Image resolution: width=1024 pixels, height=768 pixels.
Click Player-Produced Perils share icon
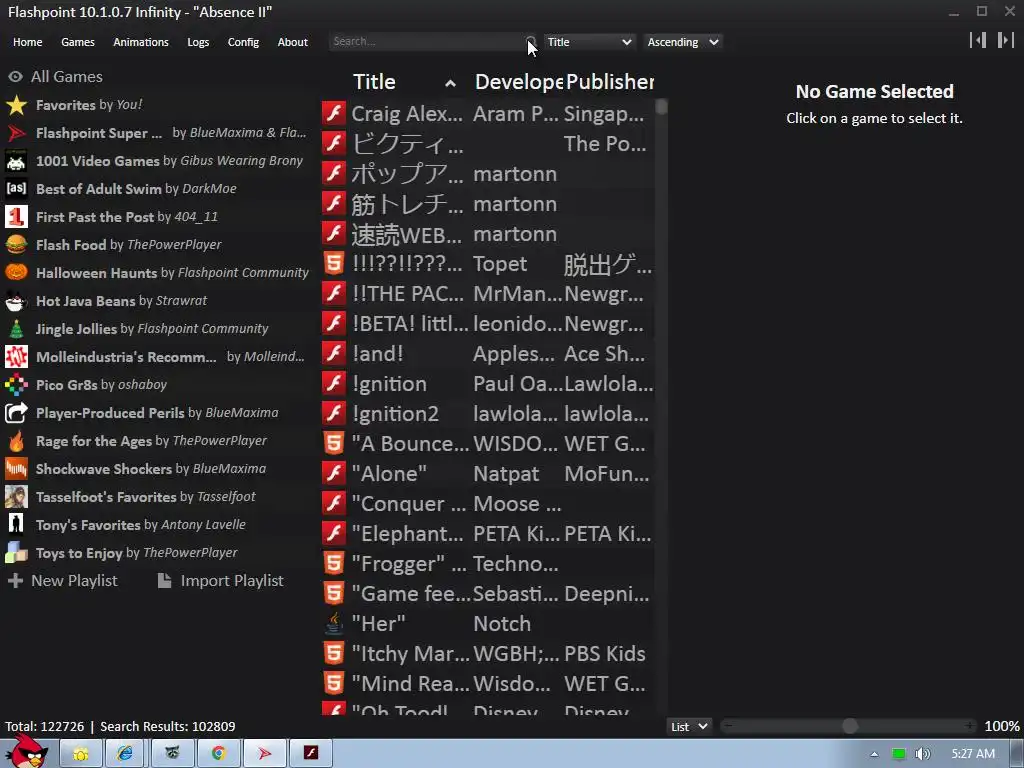point(16,413)
